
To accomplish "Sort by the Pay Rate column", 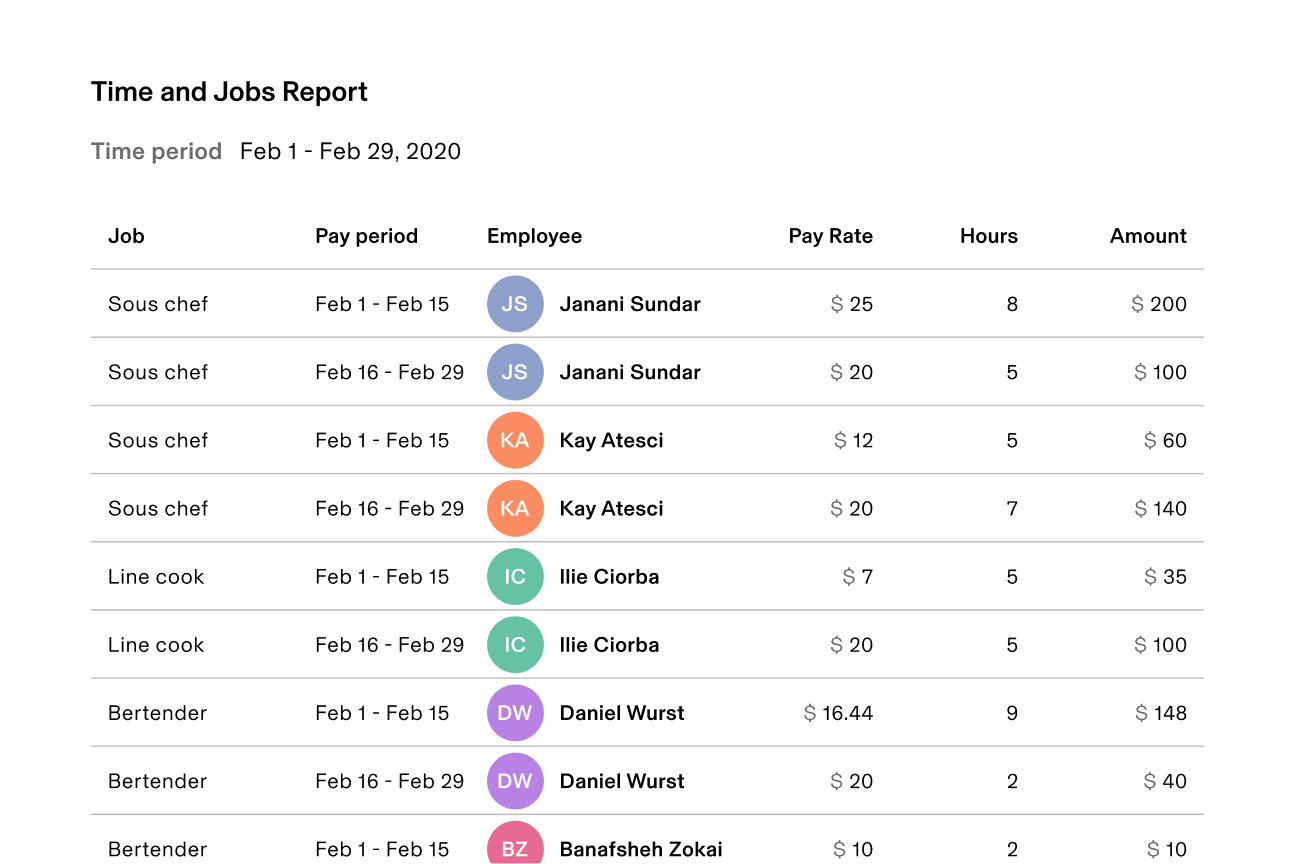I will (x=831, y=236).
